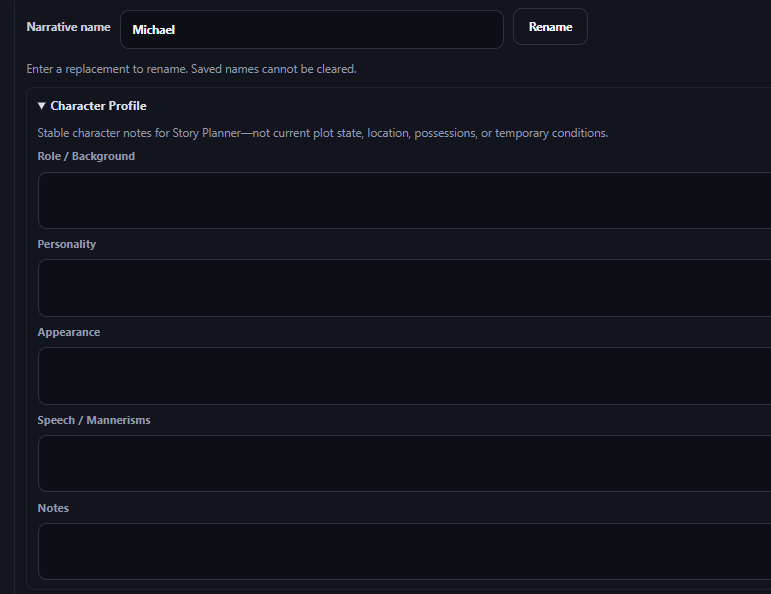Click the empty space beside the Rename button
This screenshot has height=594, width=771.
[679, 27]
